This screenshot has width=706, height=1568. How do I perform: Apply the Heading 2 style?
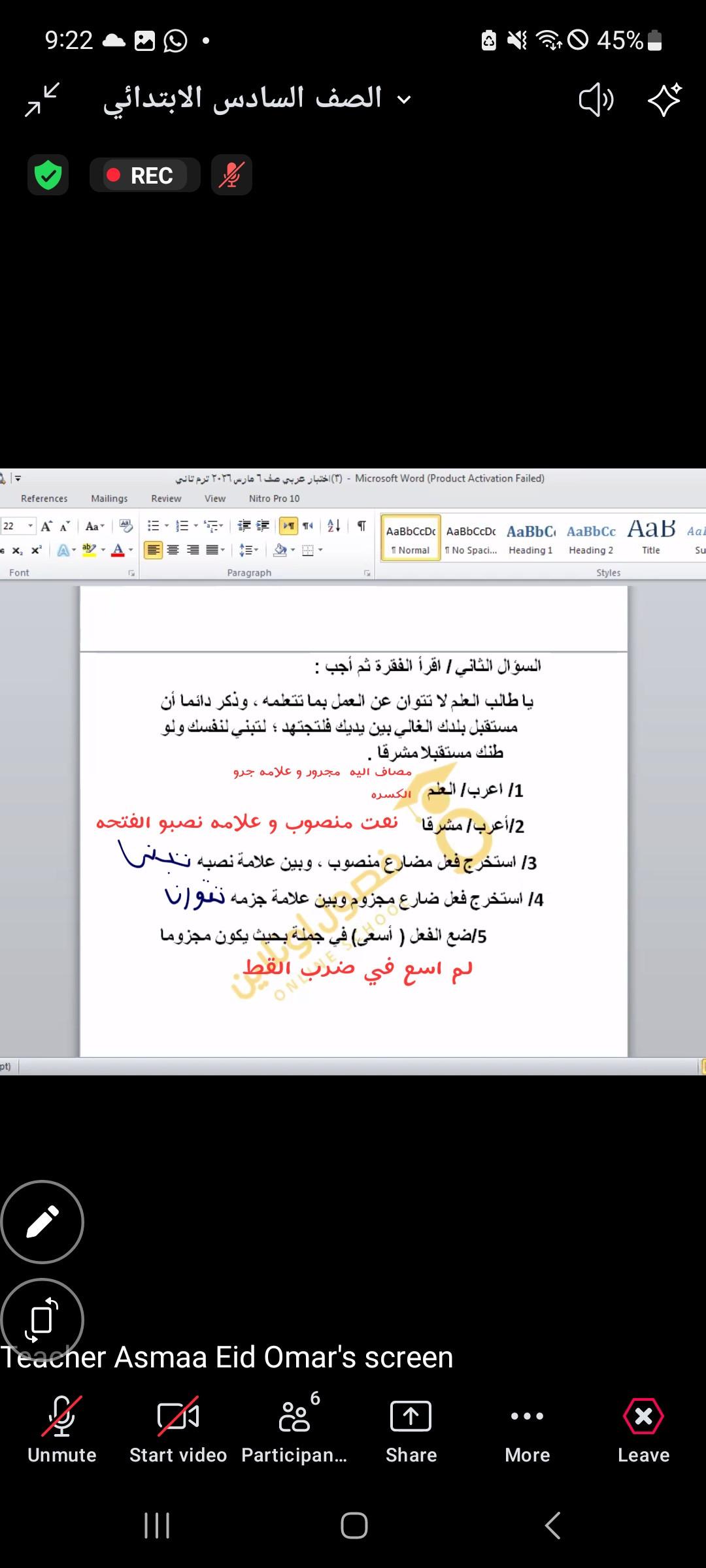click(x=591, y=538)
